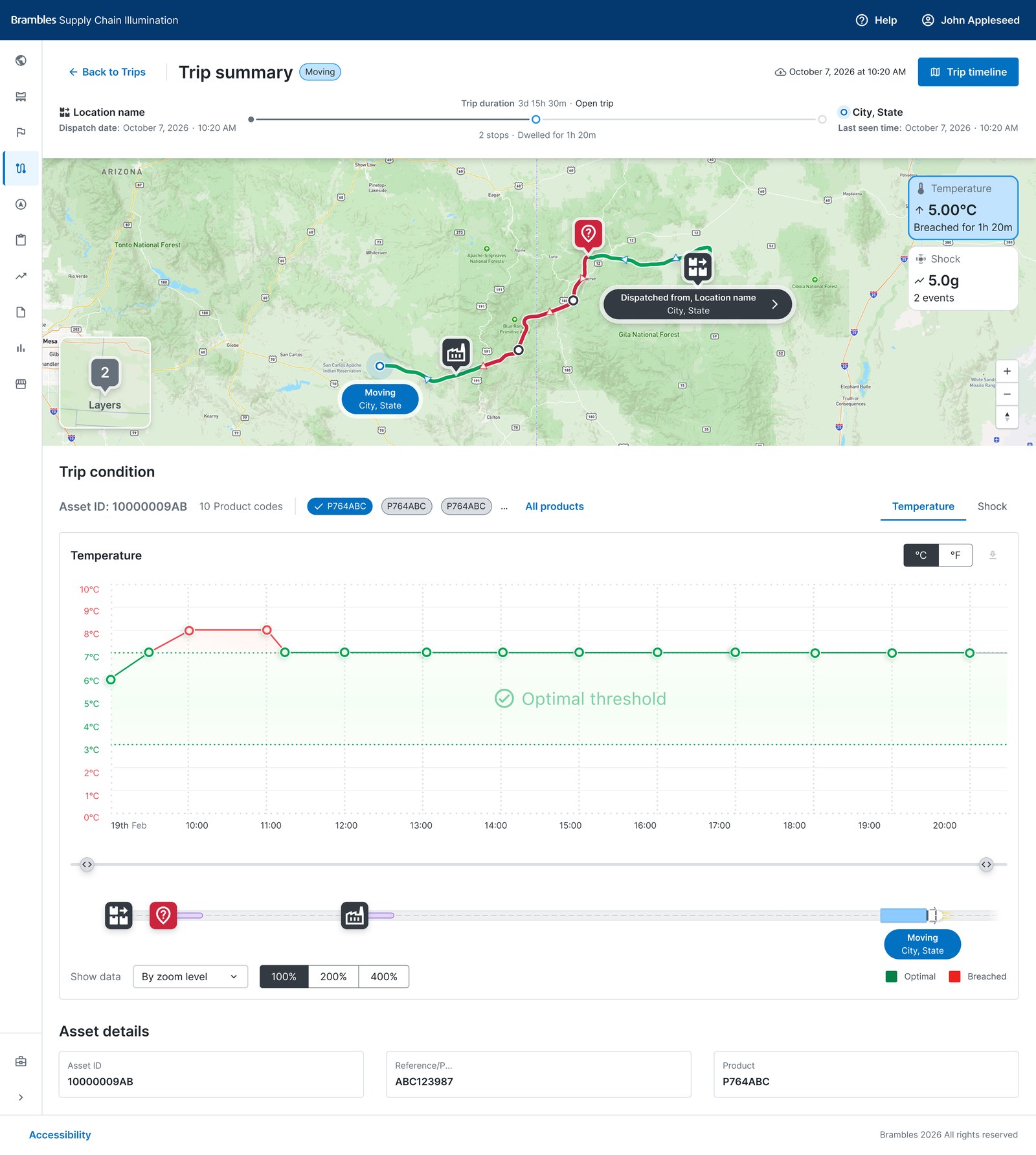Image resolution: width=1036 pixels, height=1155 pixels.
Task: Open the clipboard sidebar icon
Action: (x=21, y=240)
